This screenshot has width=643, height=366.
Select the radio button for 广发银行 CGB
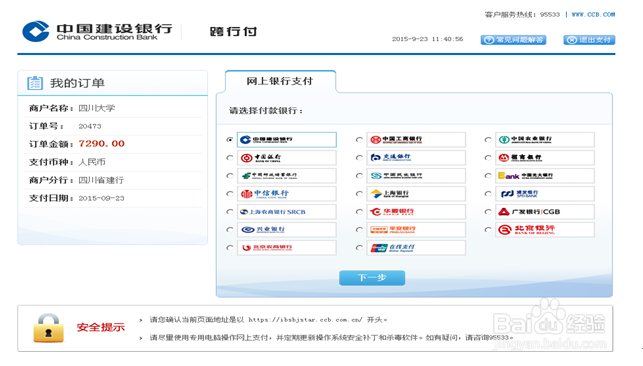tap(488, 212)
